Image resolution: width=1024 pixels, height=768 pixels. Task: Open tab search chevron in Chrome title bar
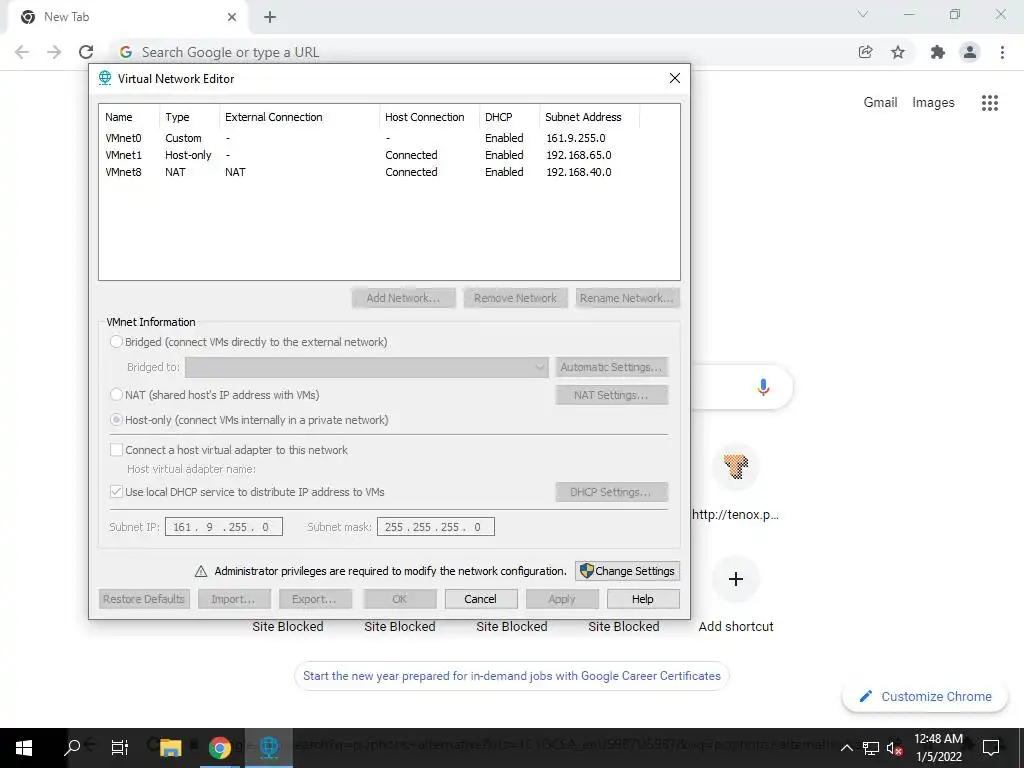[x=863, y=14]
